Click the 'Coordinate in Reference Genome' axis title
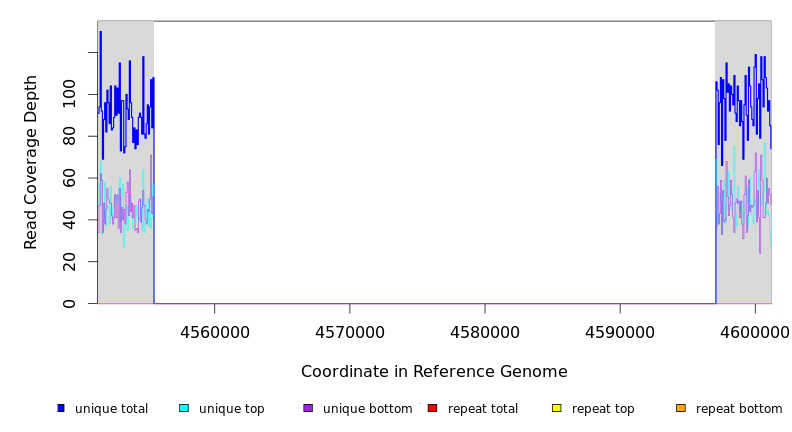The height and width of the screenshot is (432, 792). [434, 372]
